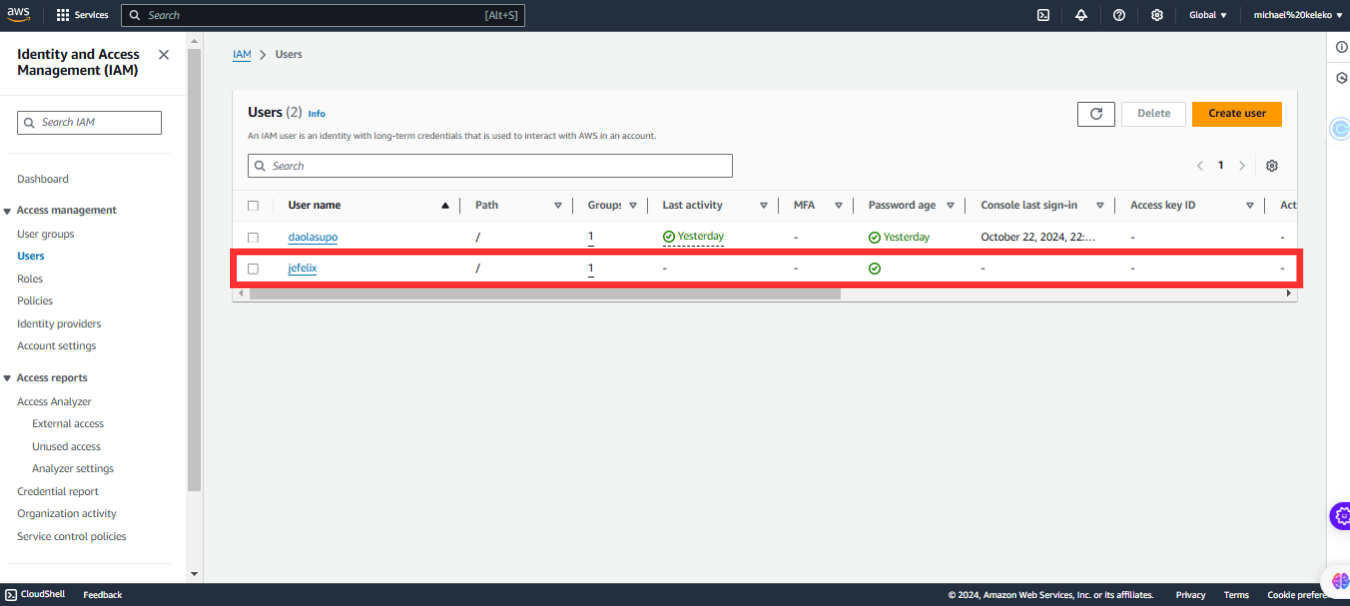
Task: Open top bar settings gear
Action: click(x=1157, y=15)
